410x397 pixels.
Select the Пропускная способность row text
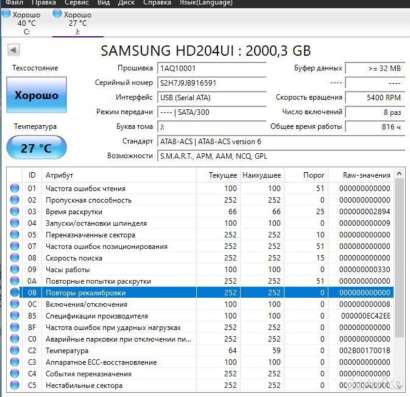point(88,200)
